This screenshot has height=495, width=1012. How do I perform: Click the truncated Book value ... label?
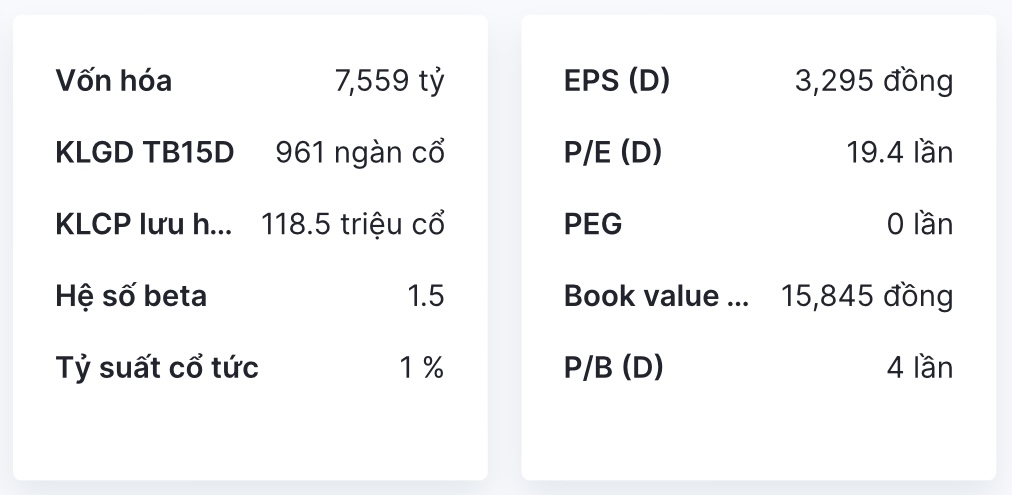(x=656, y=296)
